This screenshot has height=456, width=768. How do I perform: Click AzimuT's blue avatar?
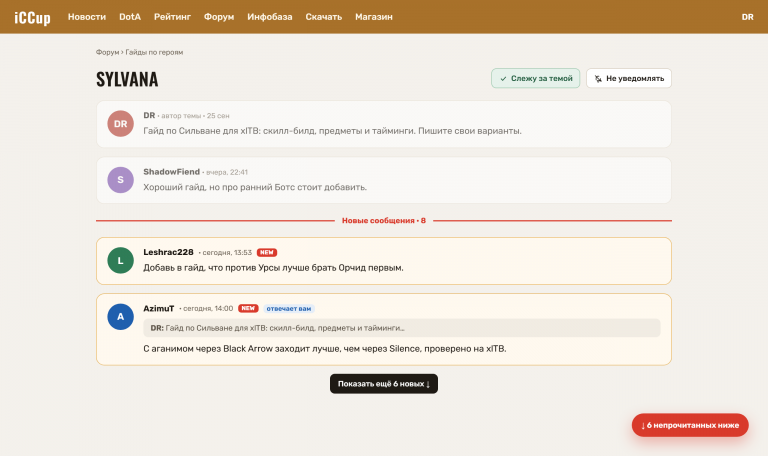click(120, 316)
